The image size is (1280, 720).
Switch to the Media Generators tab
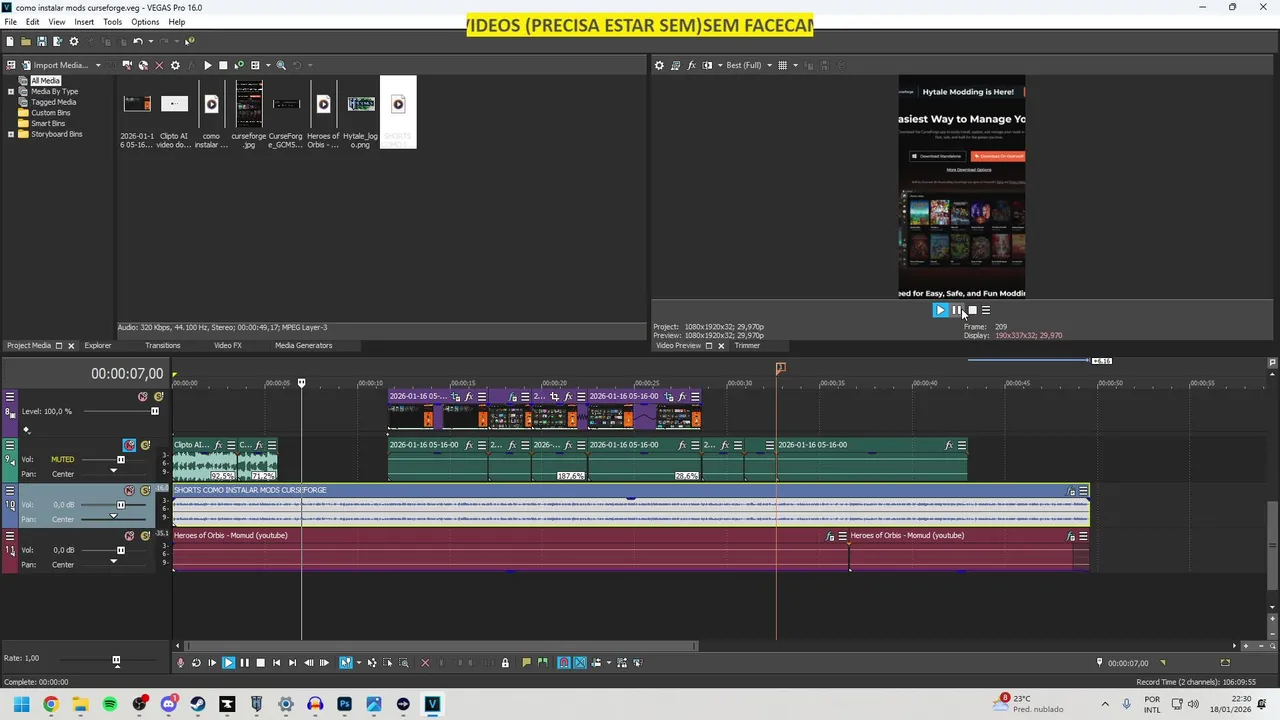tap(303, 346)
